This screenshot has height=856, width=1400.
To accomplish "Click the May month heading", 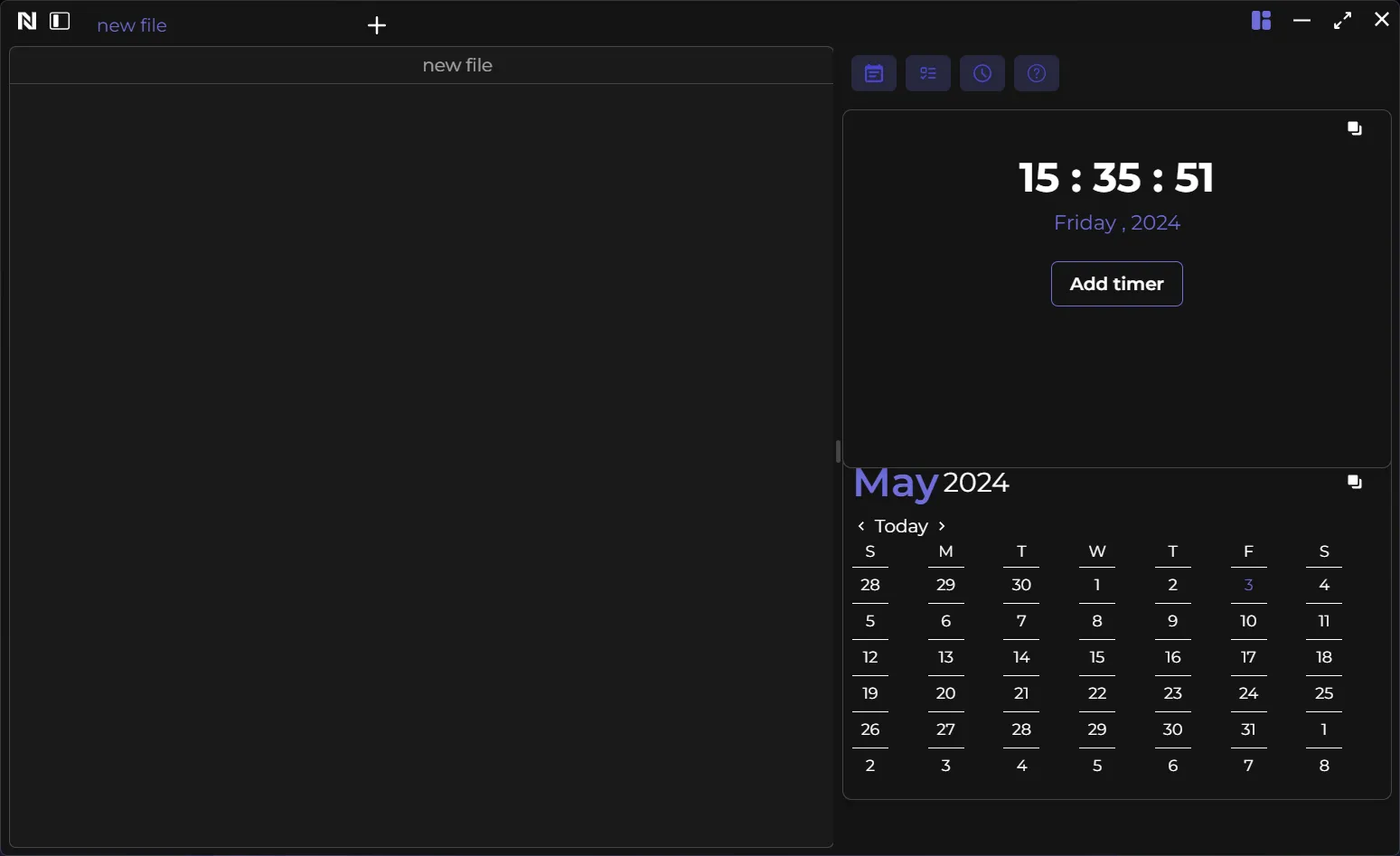I will [896, 484].
